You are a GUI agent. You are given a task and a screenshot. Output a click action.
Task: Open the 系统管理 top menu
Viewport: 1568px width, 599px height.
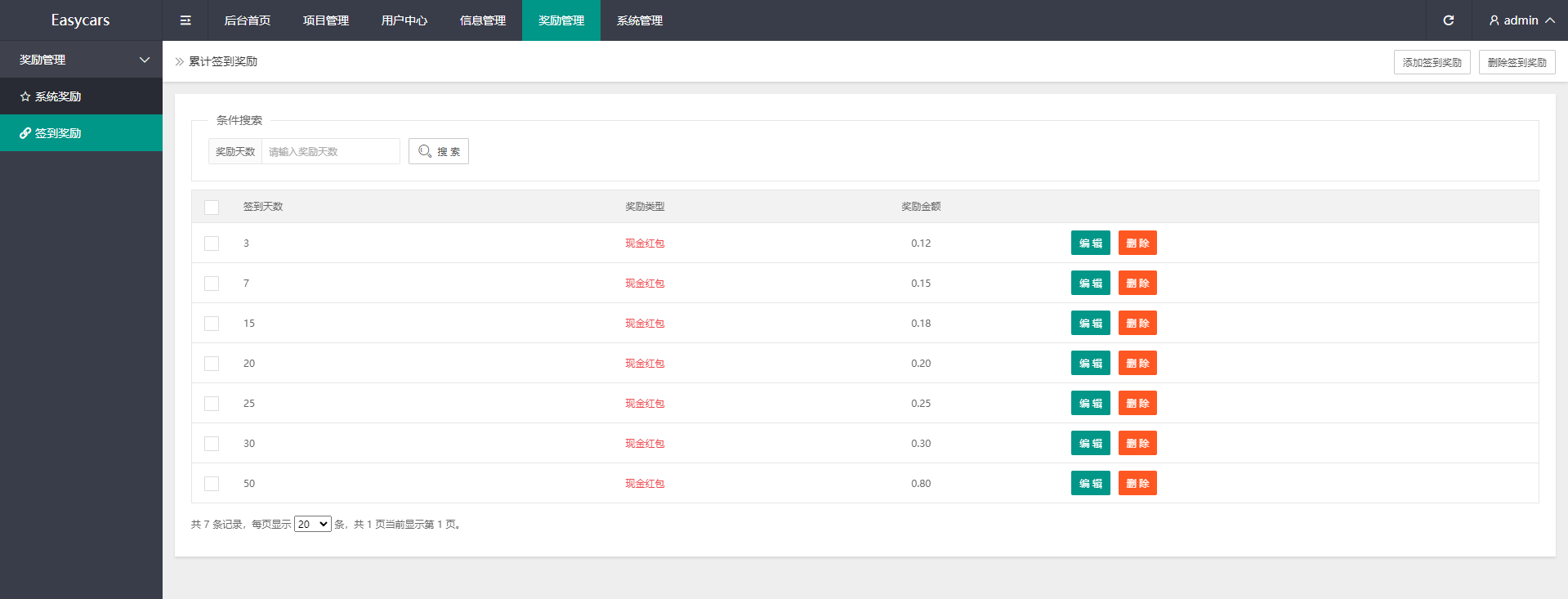pyautogui.click(x=639, y=20)
